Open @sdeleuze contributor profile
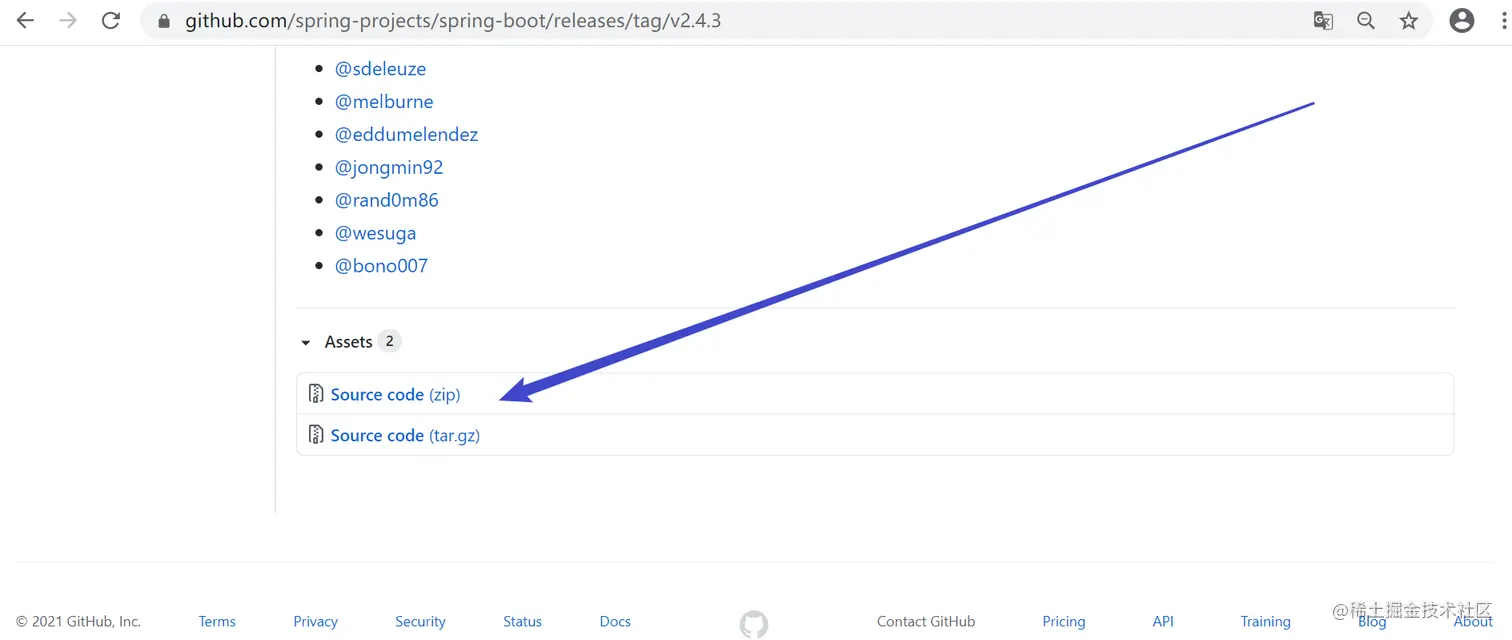1512x640 pixels. [380, 69]
